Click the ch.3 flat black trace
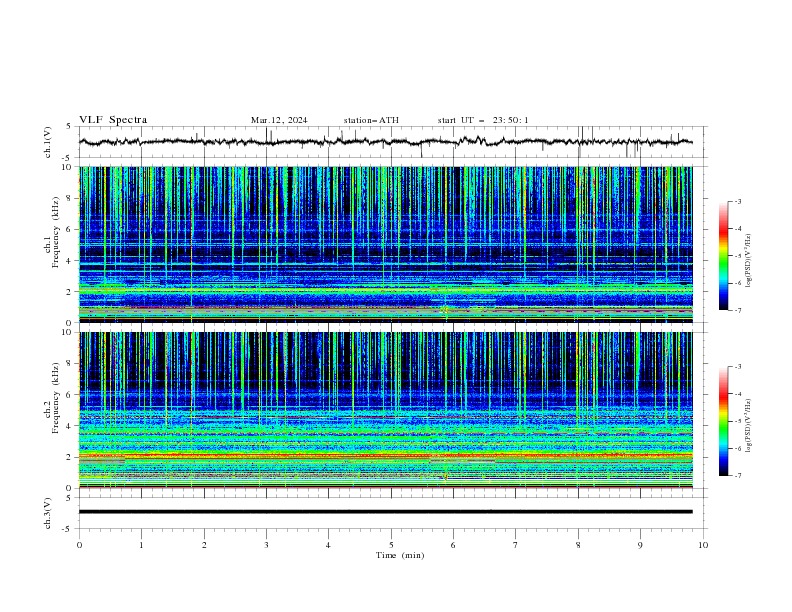Viewport: 792px width, 612px height. click(385, 512)
